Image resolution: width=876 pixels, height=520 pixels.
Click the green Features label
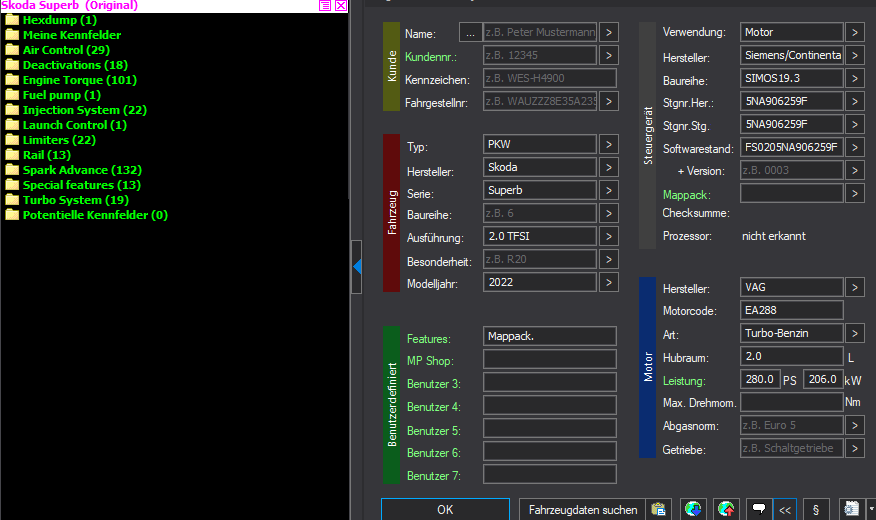[429, 339]
